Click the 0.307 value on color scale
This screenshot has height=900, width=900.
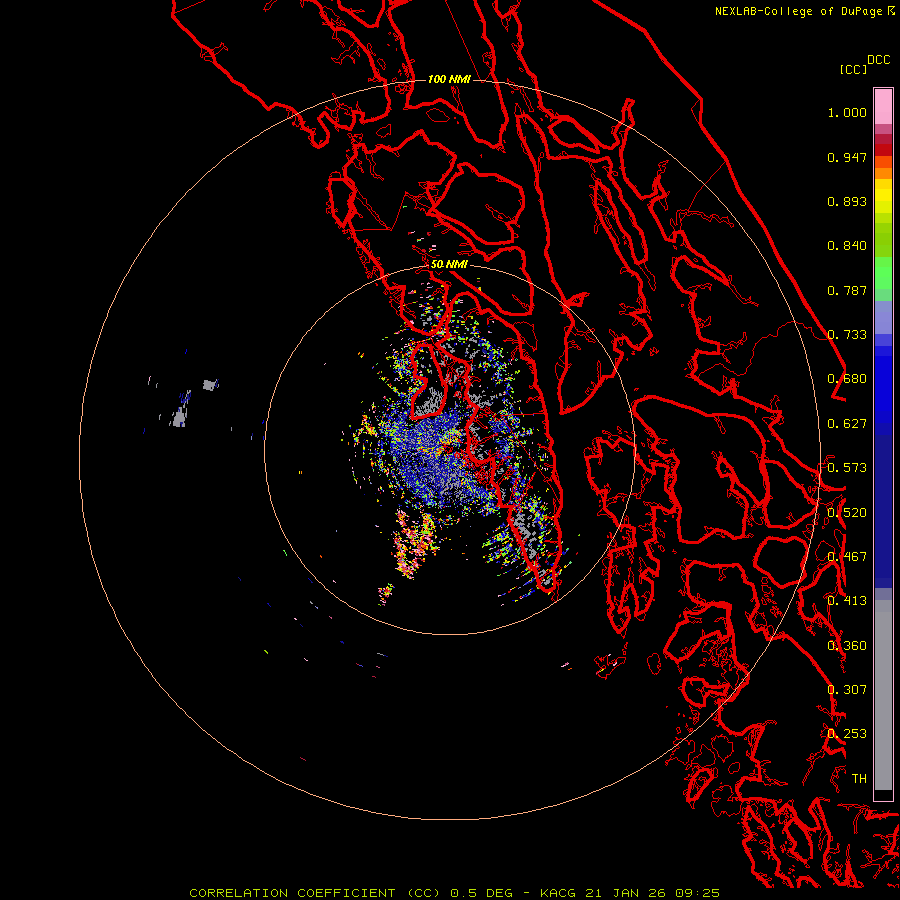pos(847,690)
